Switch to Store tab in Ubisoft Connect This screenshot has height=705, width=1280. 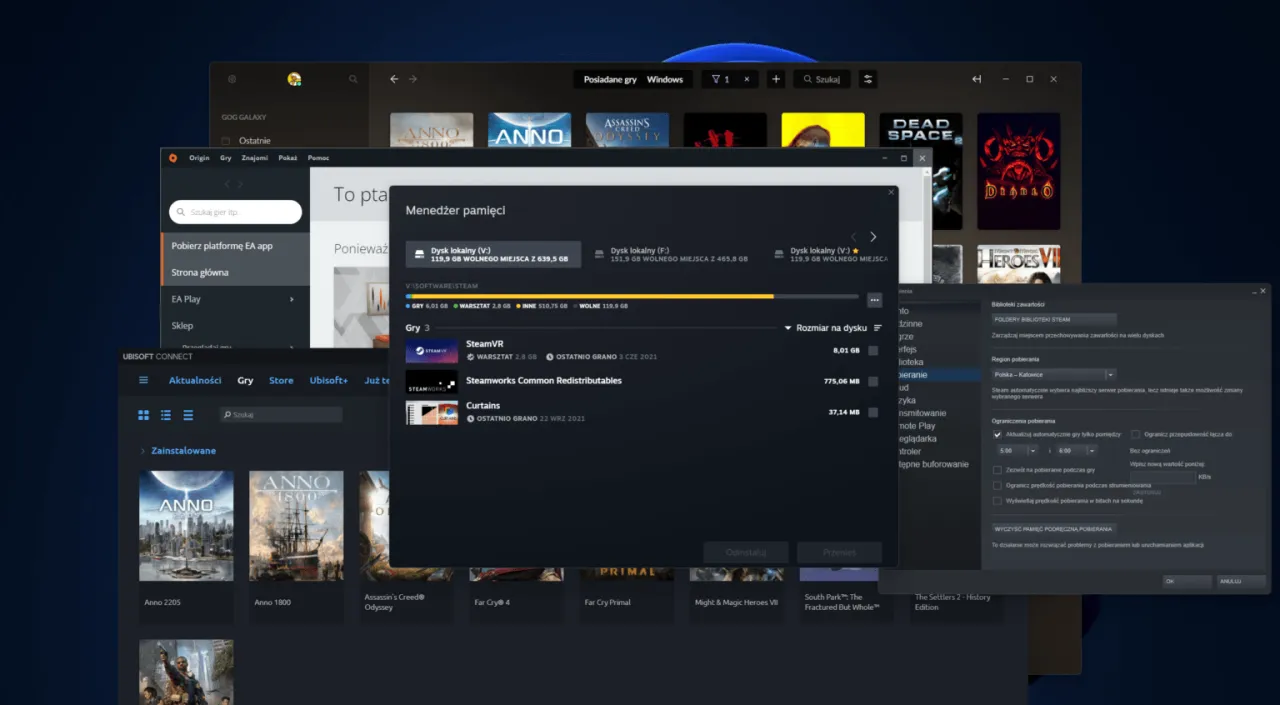tap(281, 380)
